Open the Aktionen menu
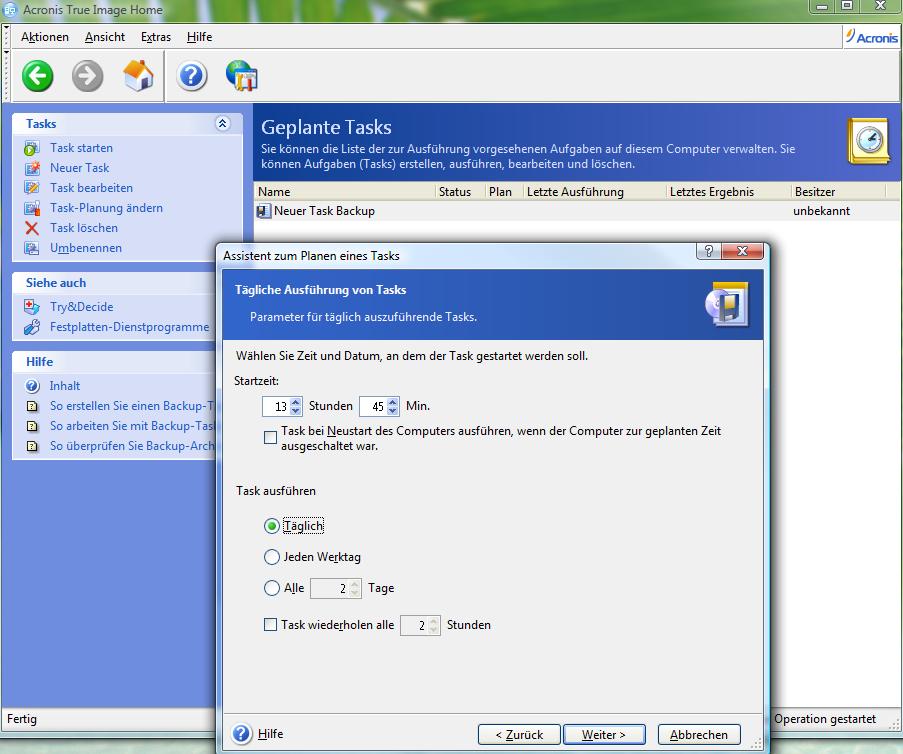 45,37
